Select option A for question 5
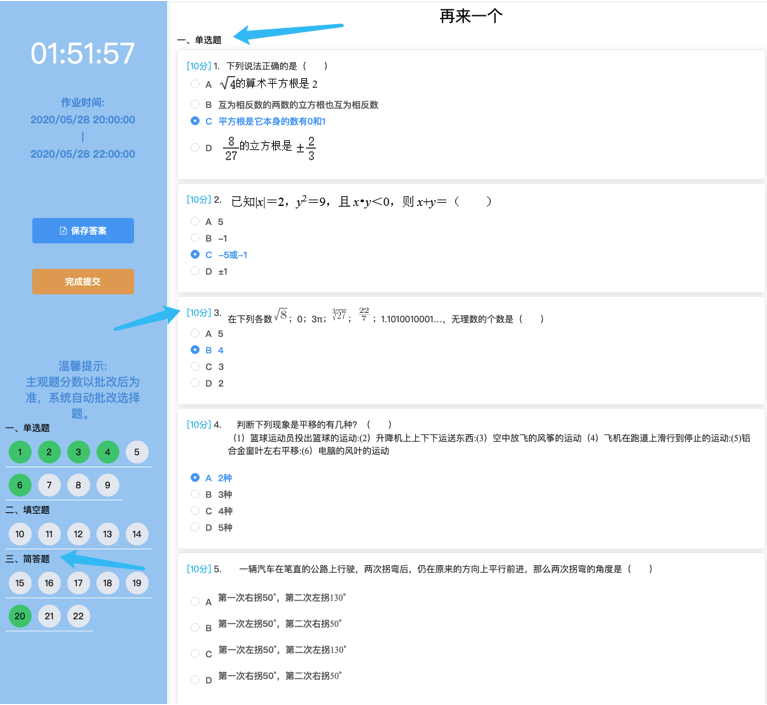 (x=195, y=601)
